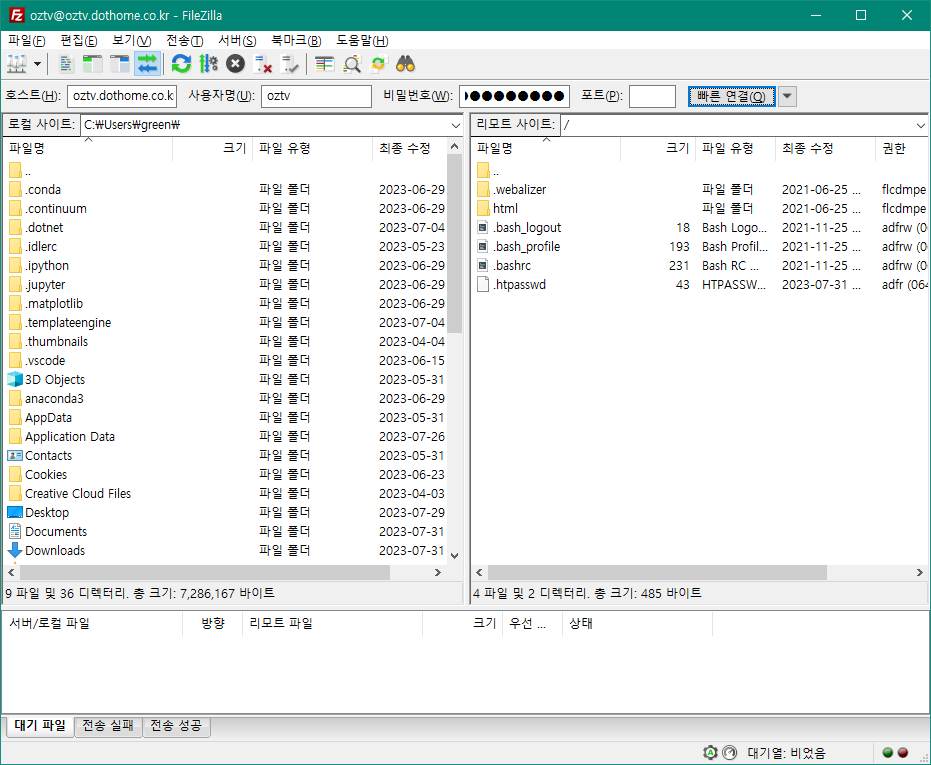Select remote .webalizer folder icon
Screen dimensions: 931x765
(483, 189)
